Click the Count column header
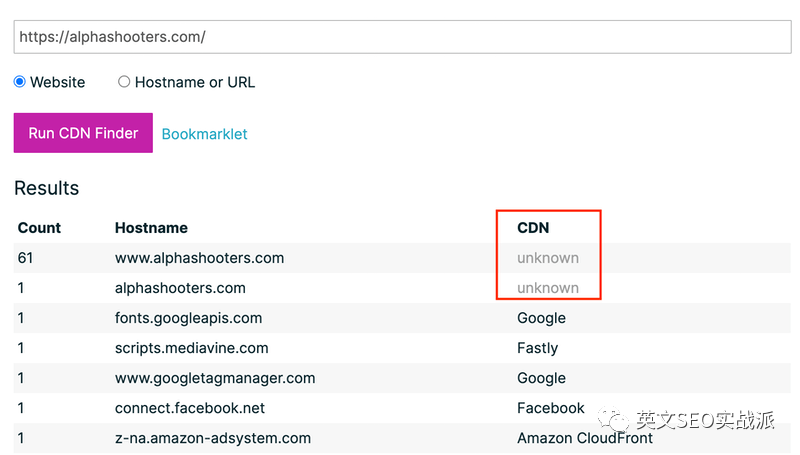This screenshot has height=455, width=800. [39, 228]
